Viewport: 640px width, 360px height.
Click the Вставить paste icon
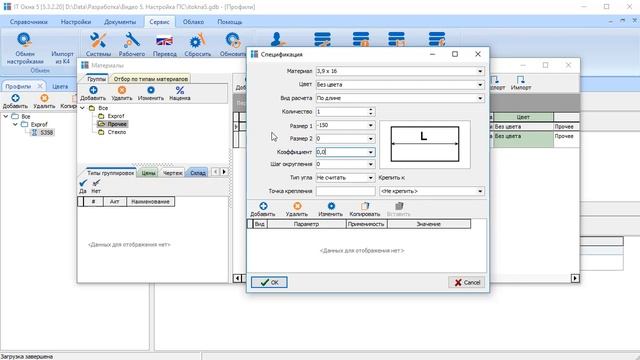tap(399, 209)
